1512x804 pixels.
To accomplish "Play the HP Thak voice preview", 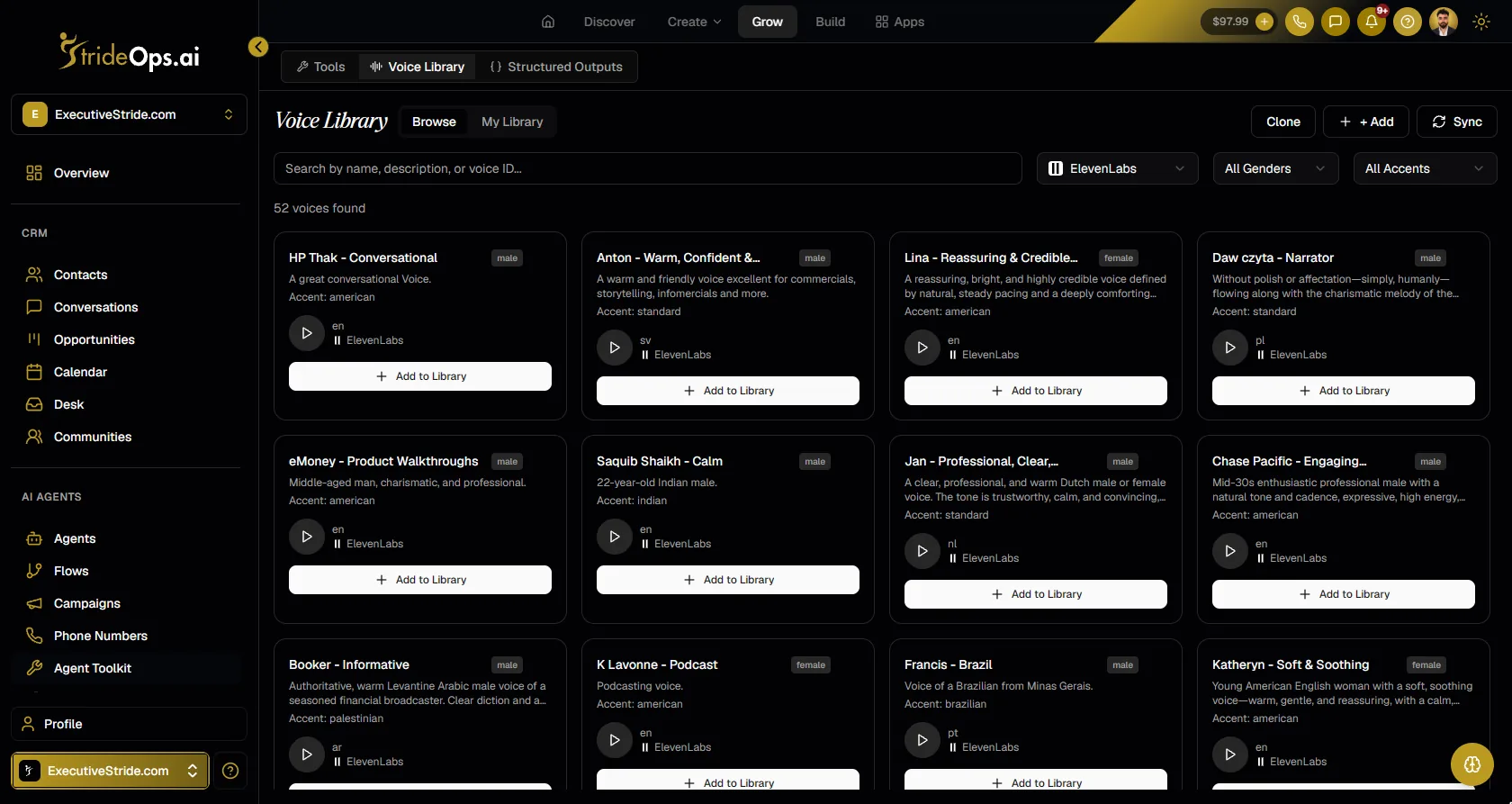I will pyautogui.click(x=307, y=333).
